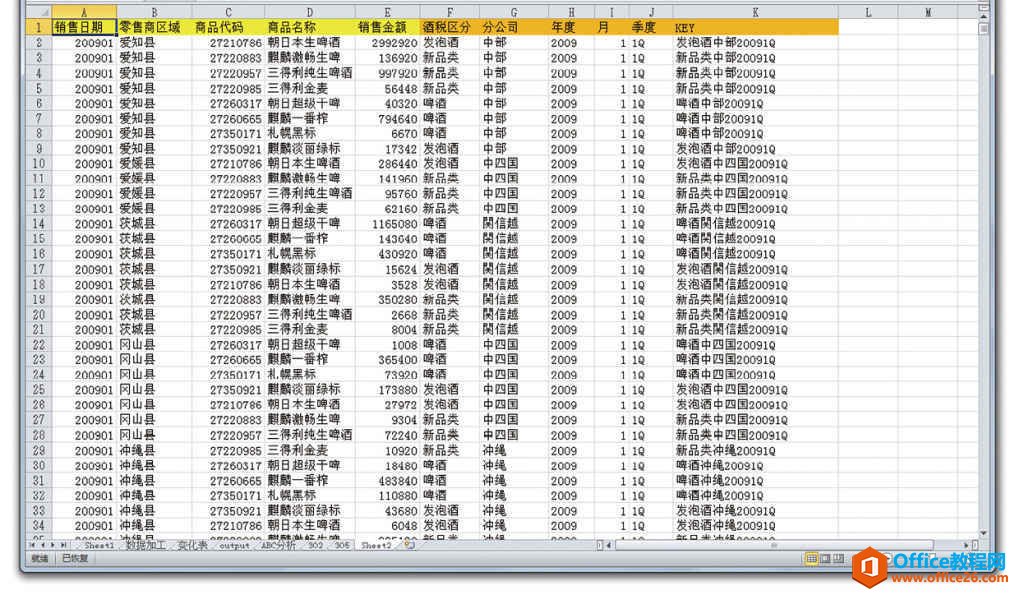Select 冲绳县 in row 29
This screenshot has width=1015, height=595.
point(154,451)
